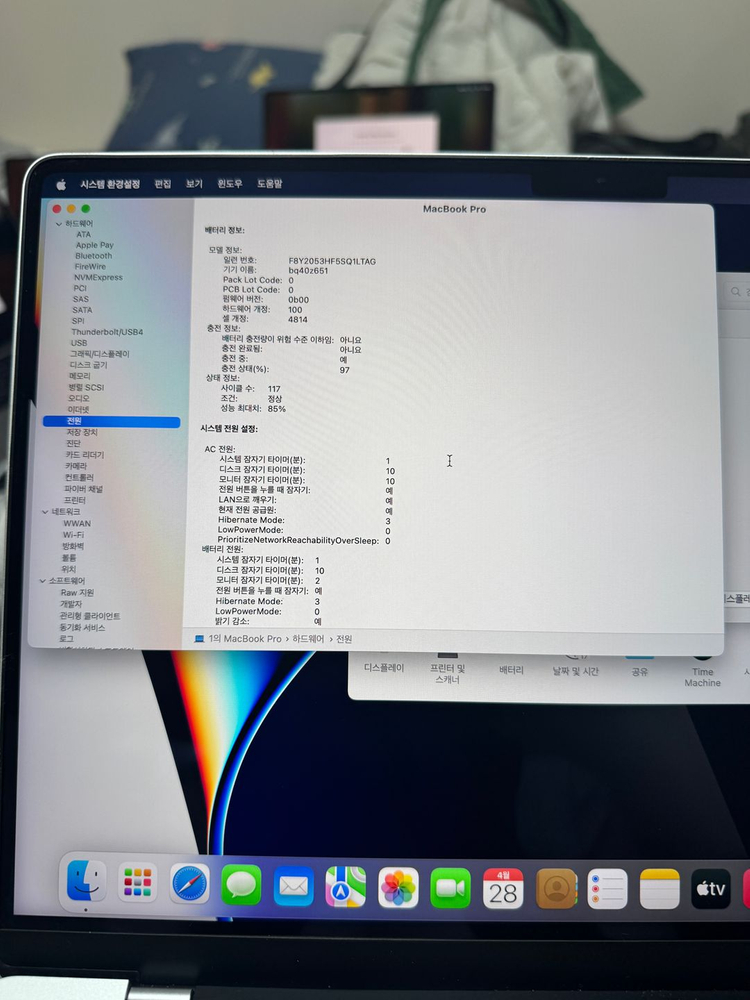The image size is (750, 1000).
Task: Open the 보기 menu
Action: coord(194,184)
